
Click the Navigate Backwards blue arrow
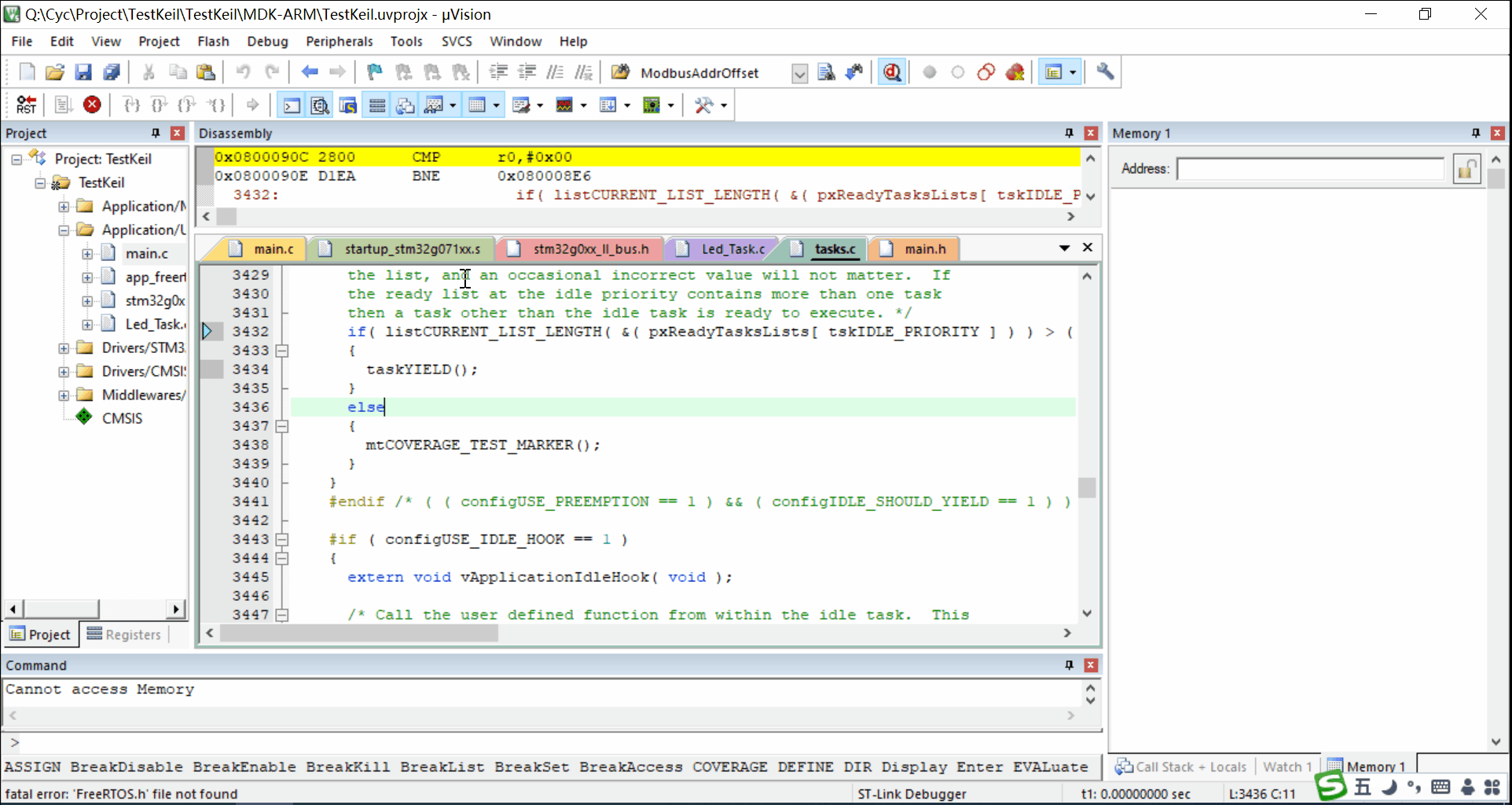(x=310, y=72)
